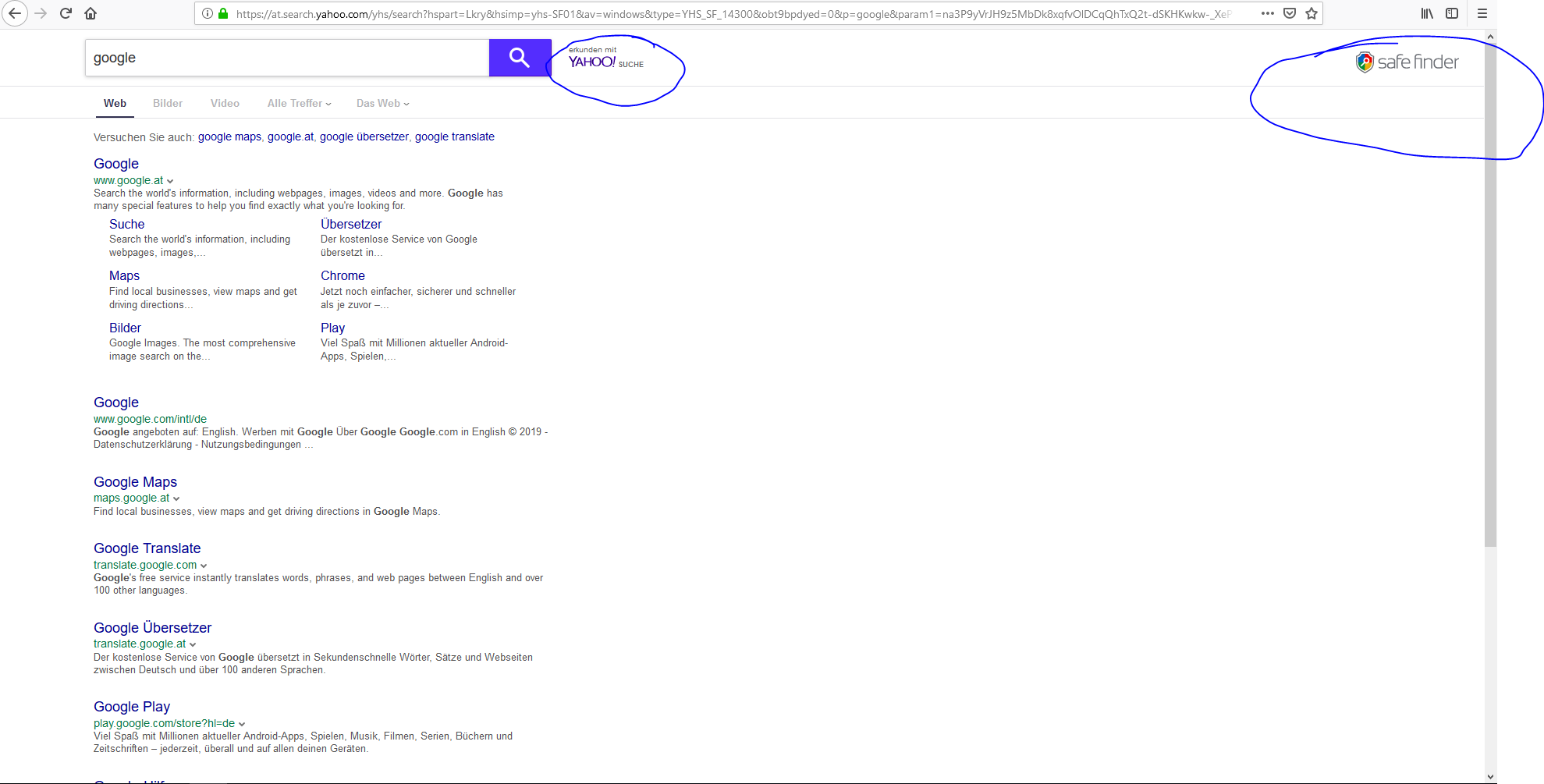Click suggestion link google übersetzer
This screenshot has height=784, width=1544.
[364, 137]
